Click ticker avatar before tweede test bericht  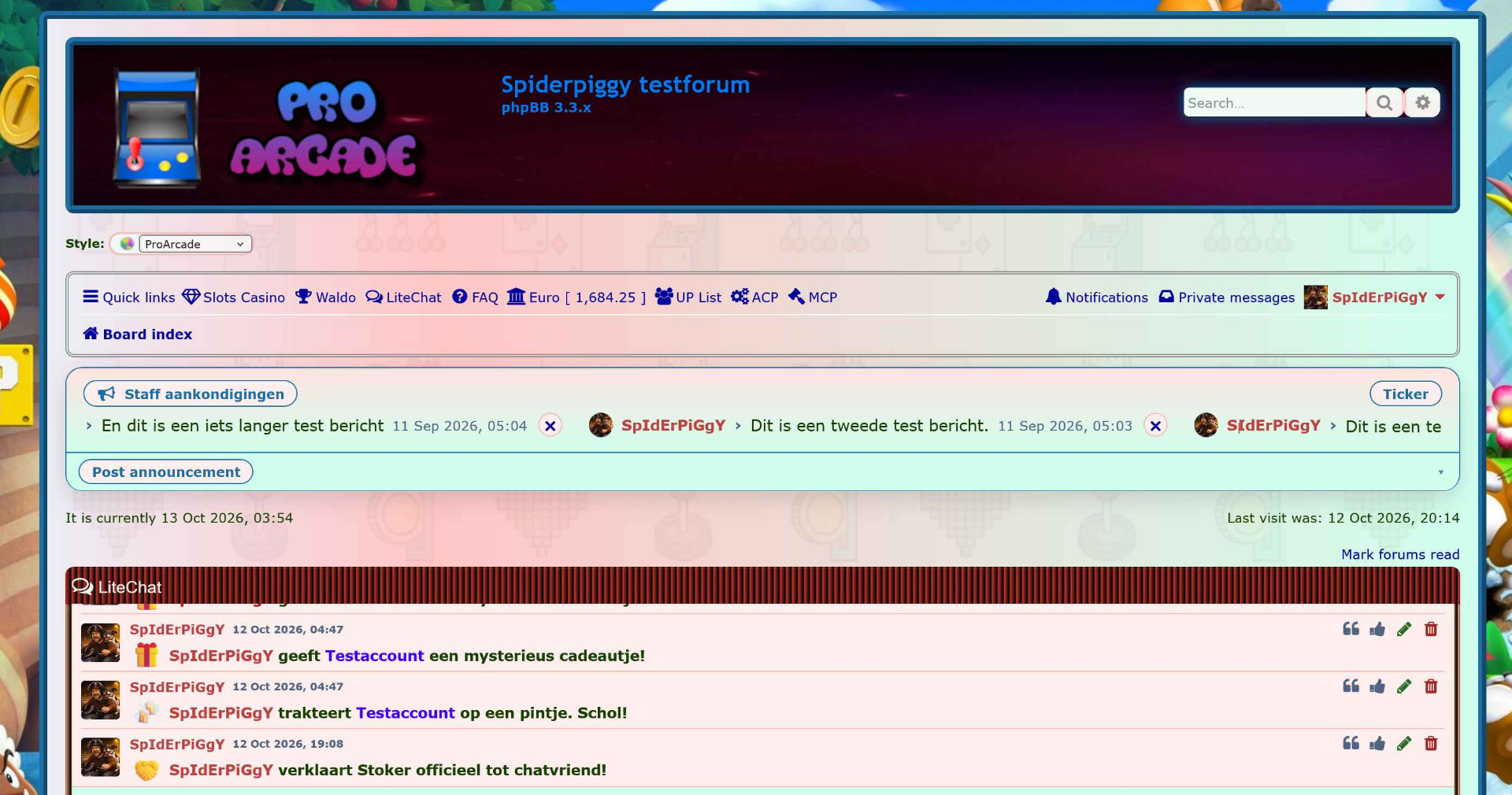click(x=601, y=425)
